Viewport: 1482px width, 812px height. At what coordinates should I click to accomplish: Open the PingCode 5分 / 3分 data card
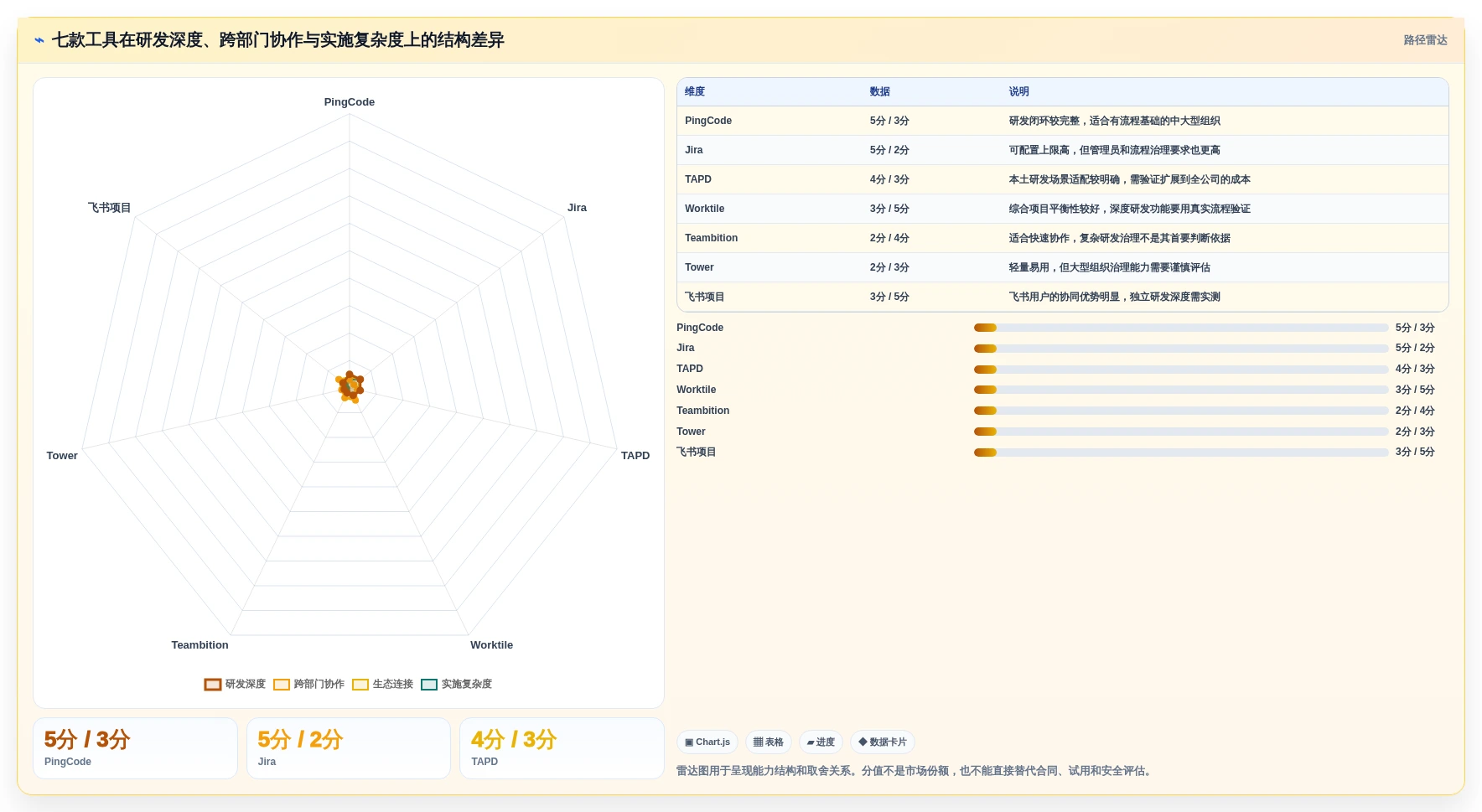click(135, 748)
